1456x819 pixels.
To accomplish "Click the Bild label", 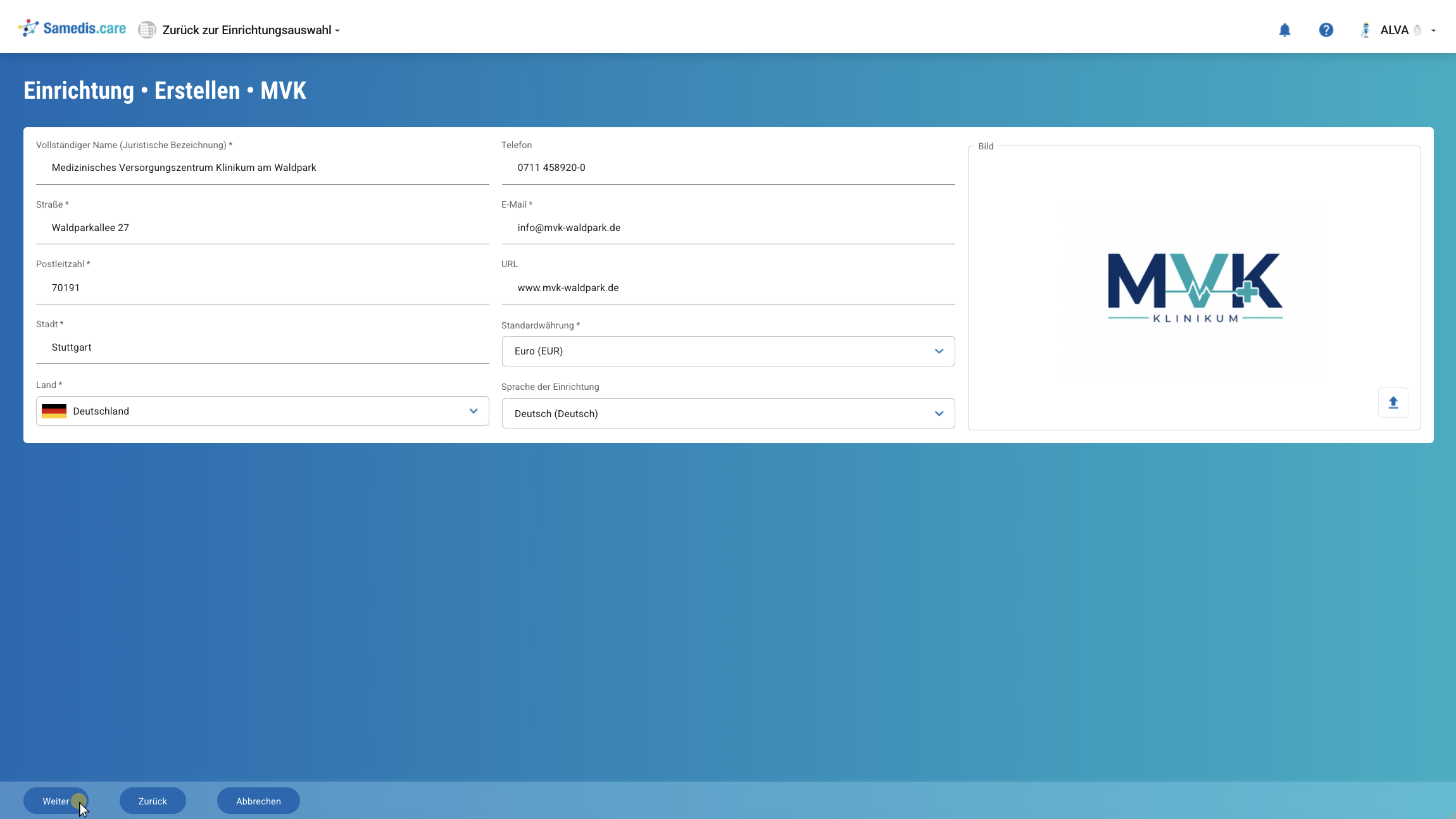I will point(986,146).
